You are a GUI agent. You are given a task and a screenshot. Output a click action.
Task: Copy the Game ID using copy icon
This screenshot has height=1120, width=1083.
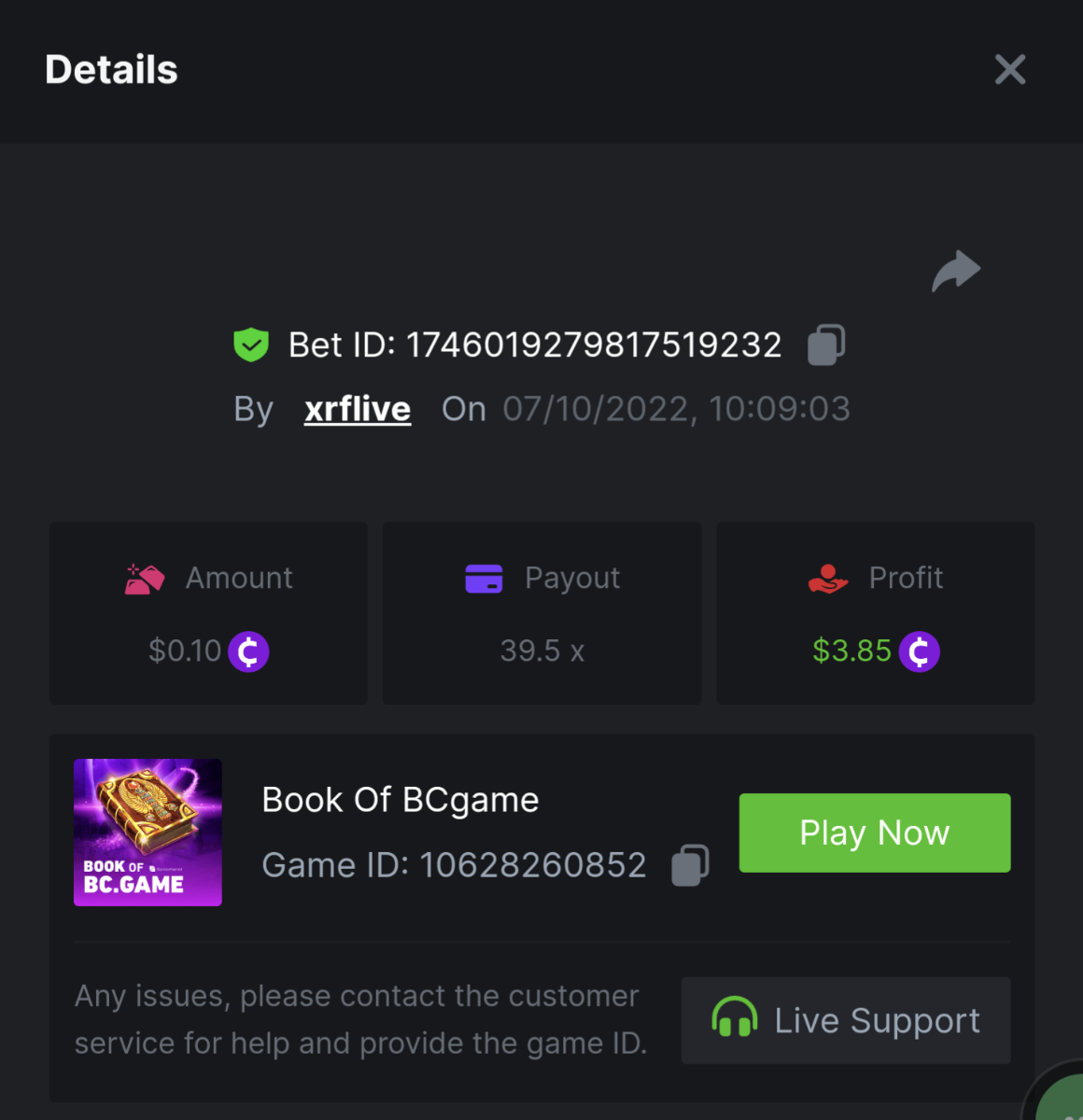[690, 865]
